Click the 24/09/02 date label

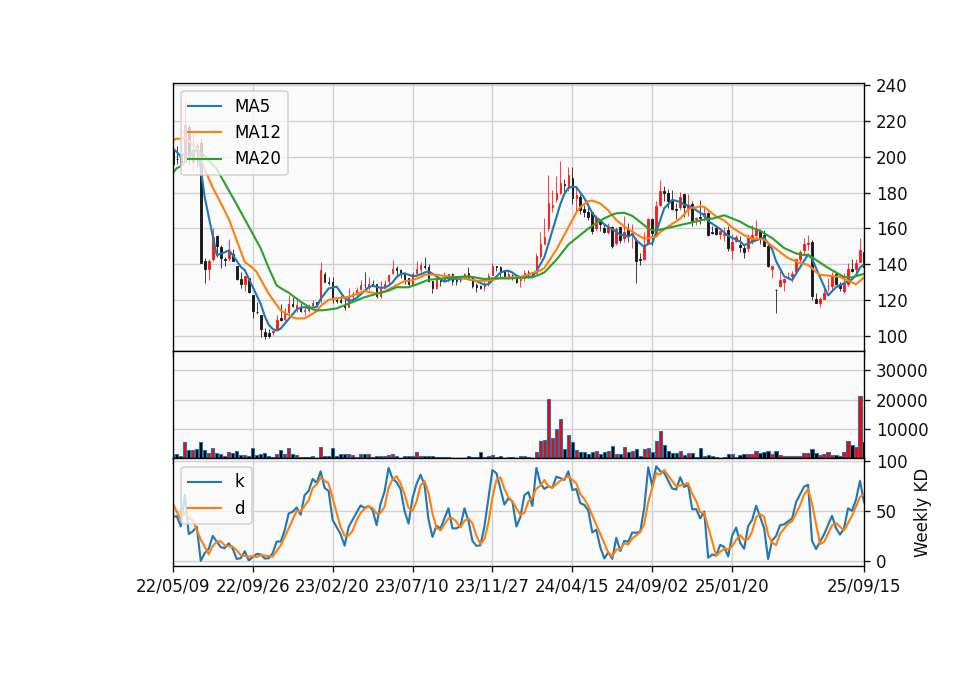[x=651, y=586]
